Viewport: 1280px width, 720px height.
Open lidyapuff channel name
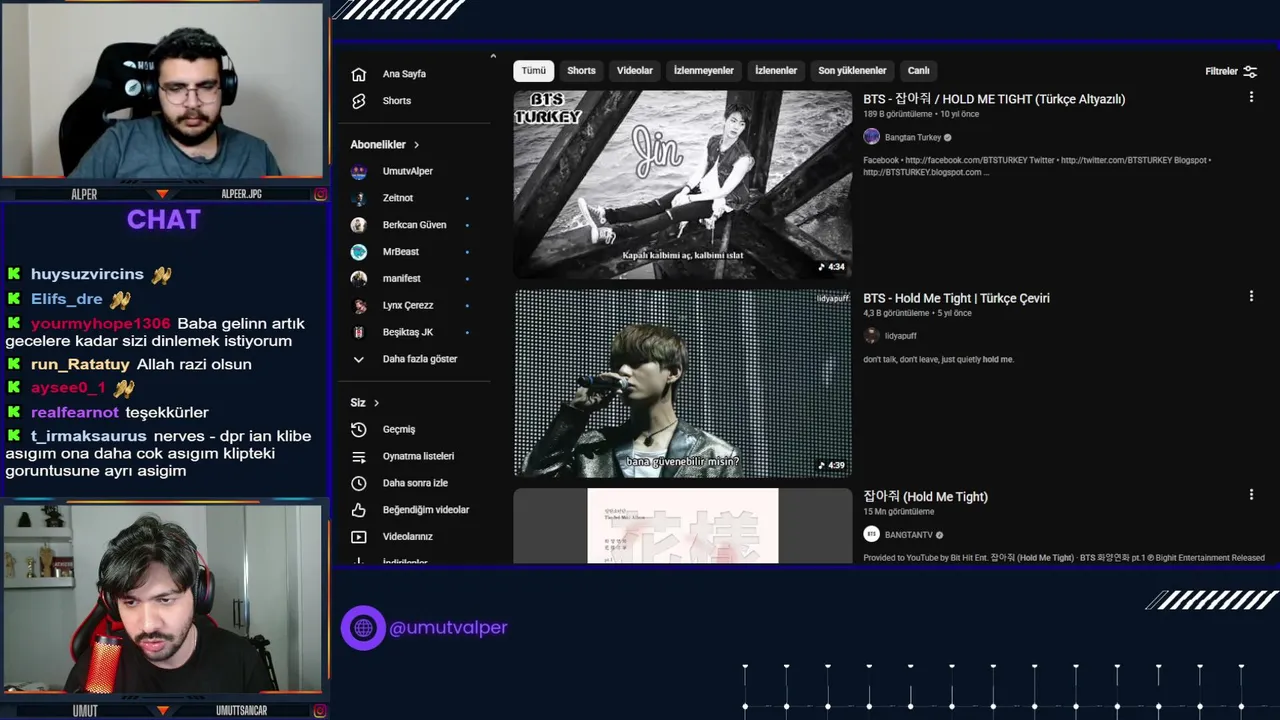point(901,336)
